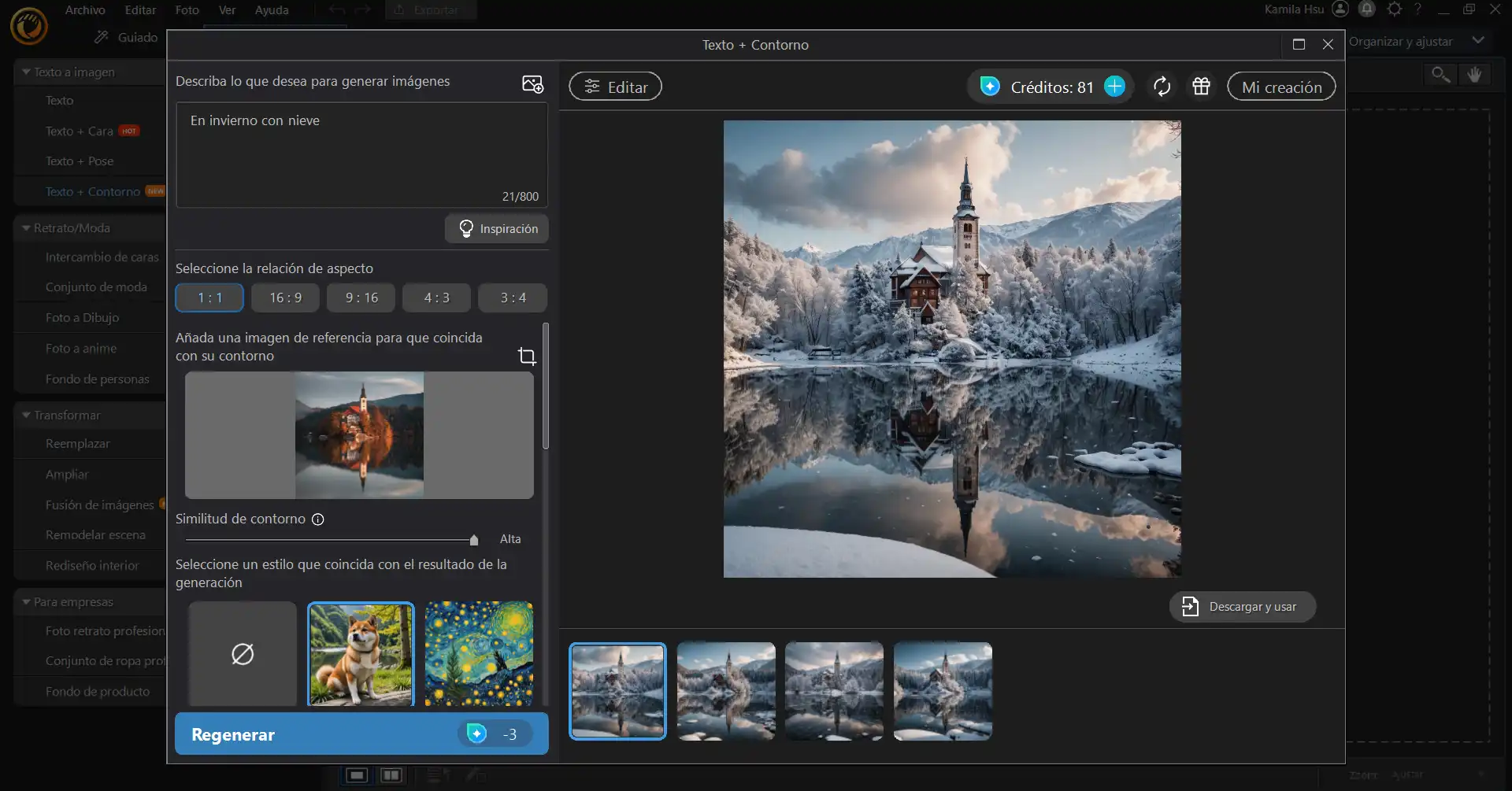Select the 1:1 aspect ratio
Image resolution: width=1512 pixels, height=791 pixels.
coord(209,298)
